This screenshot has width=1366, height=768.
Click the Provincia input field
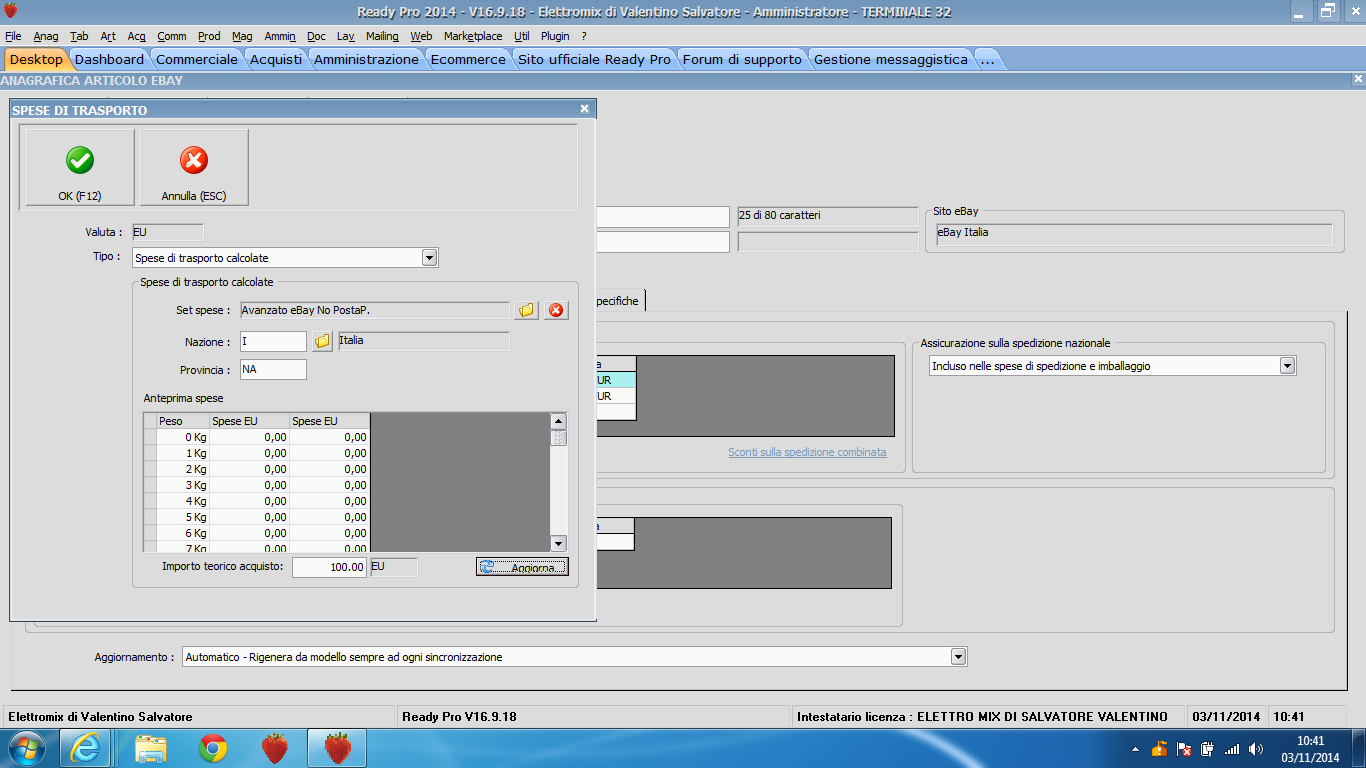pos(273,370)
